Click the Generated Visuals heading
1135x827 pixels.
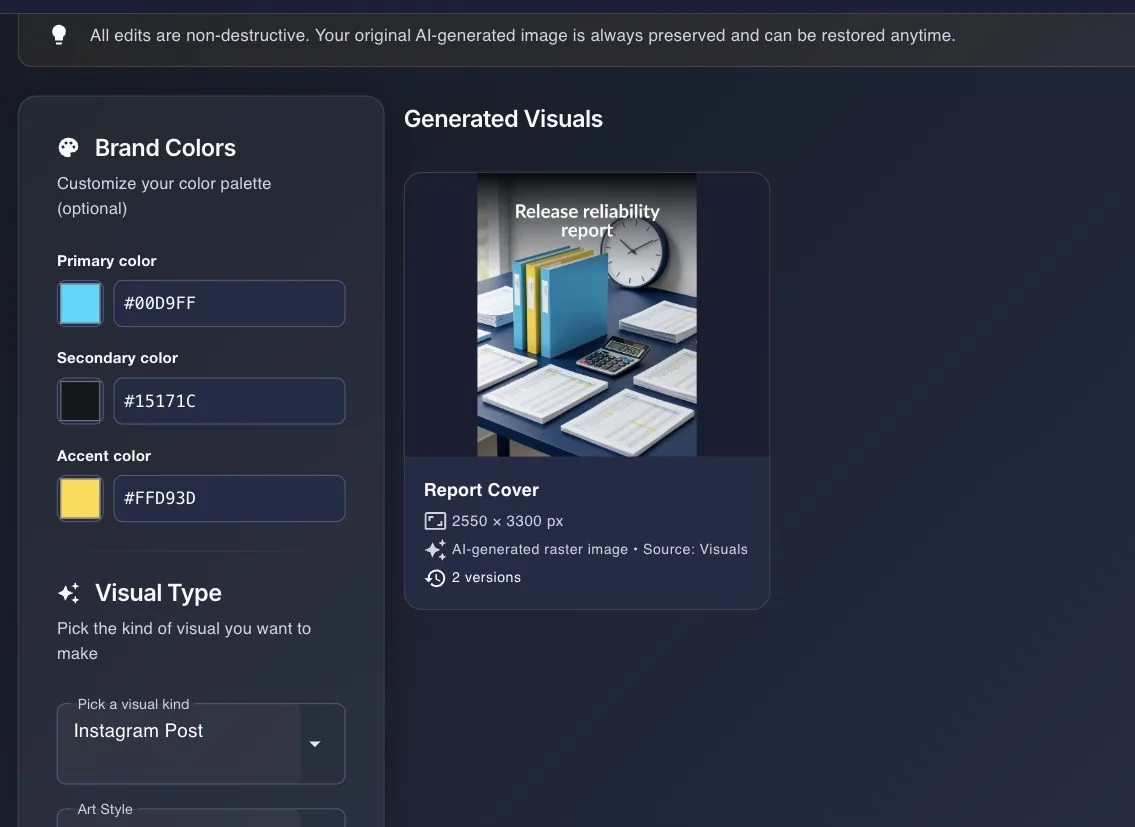[x=503, y=119]
